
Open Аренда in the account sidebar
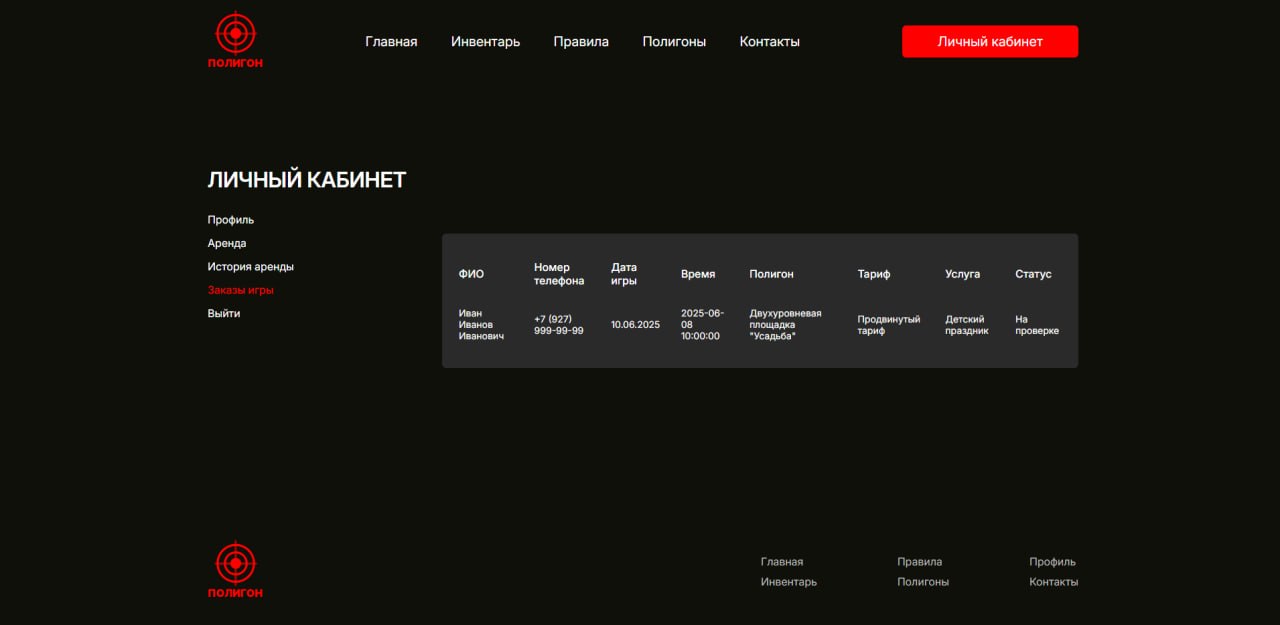pos(227,243)
